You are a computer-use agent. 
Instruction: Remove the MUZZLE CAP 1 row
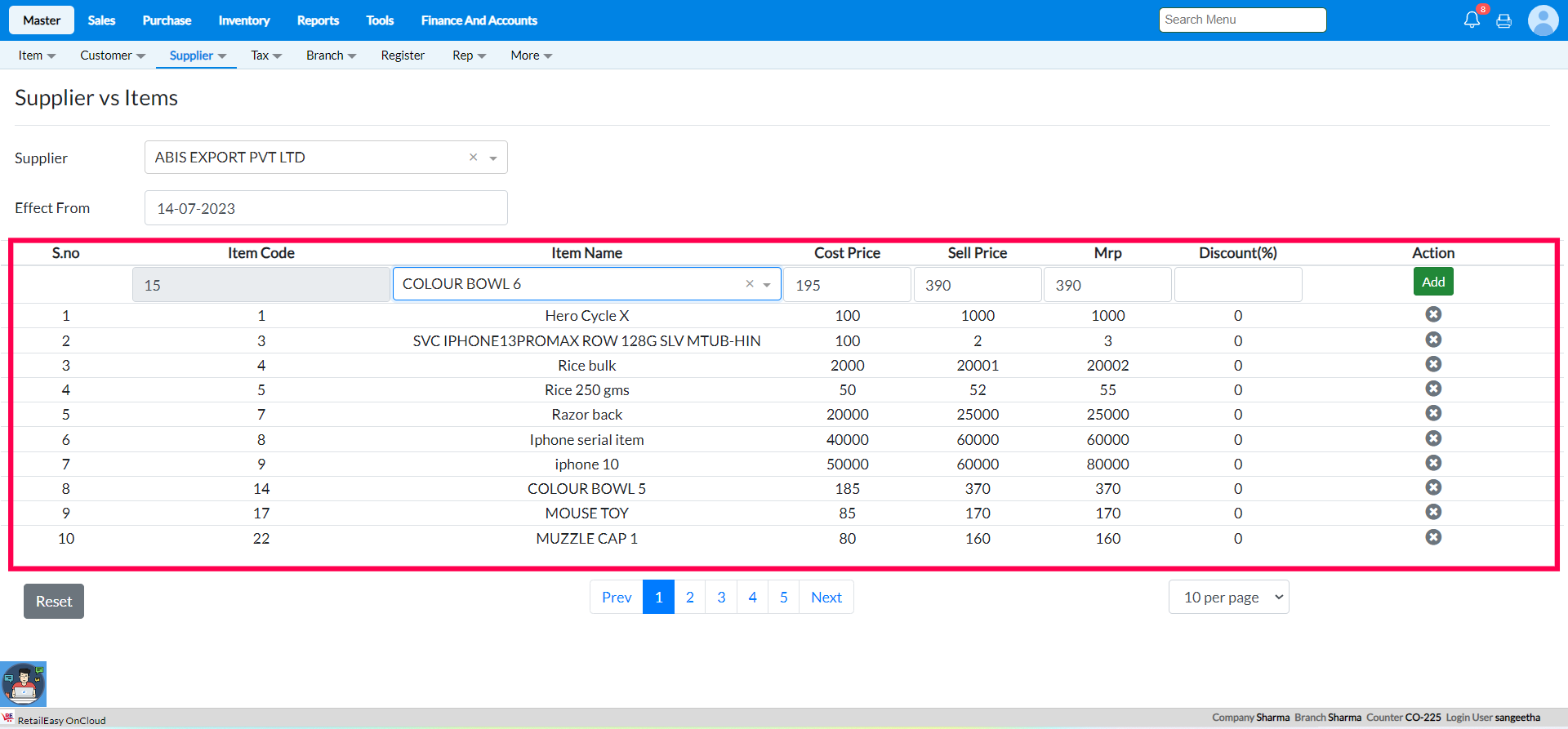pyautogui.click(x=1433, y=537)
